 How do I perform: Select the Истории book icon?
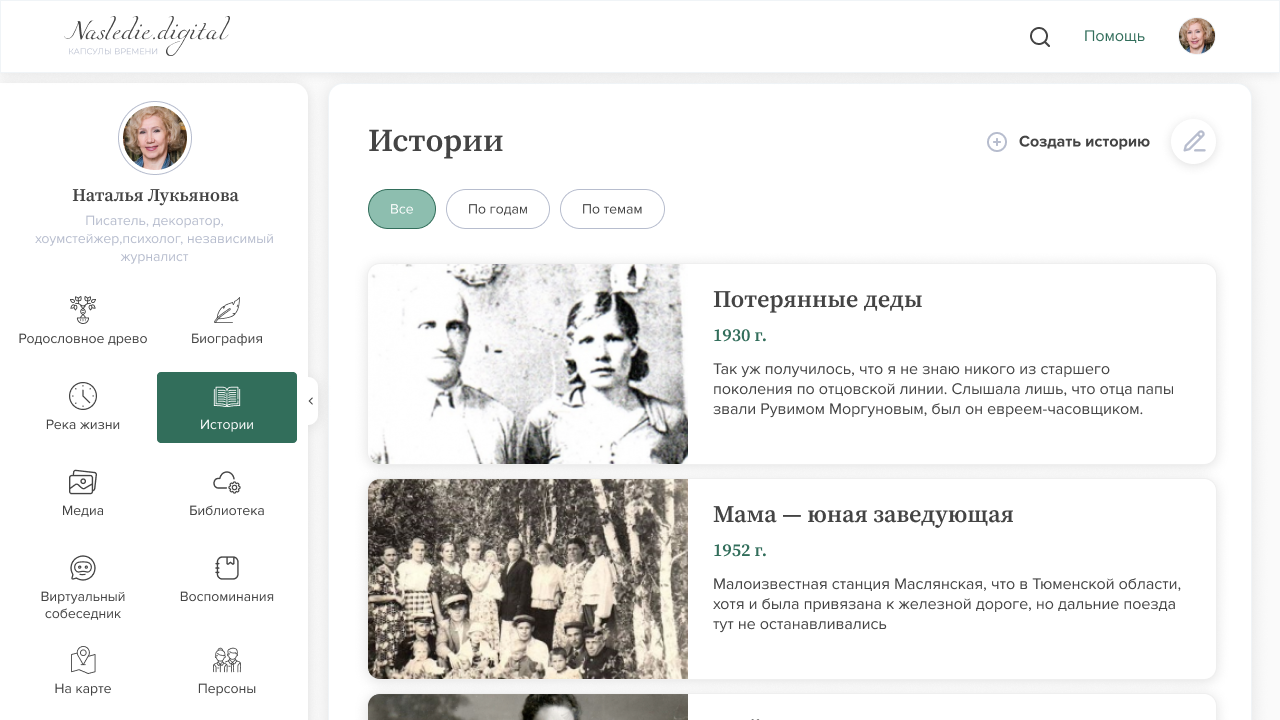pos(227,397)
